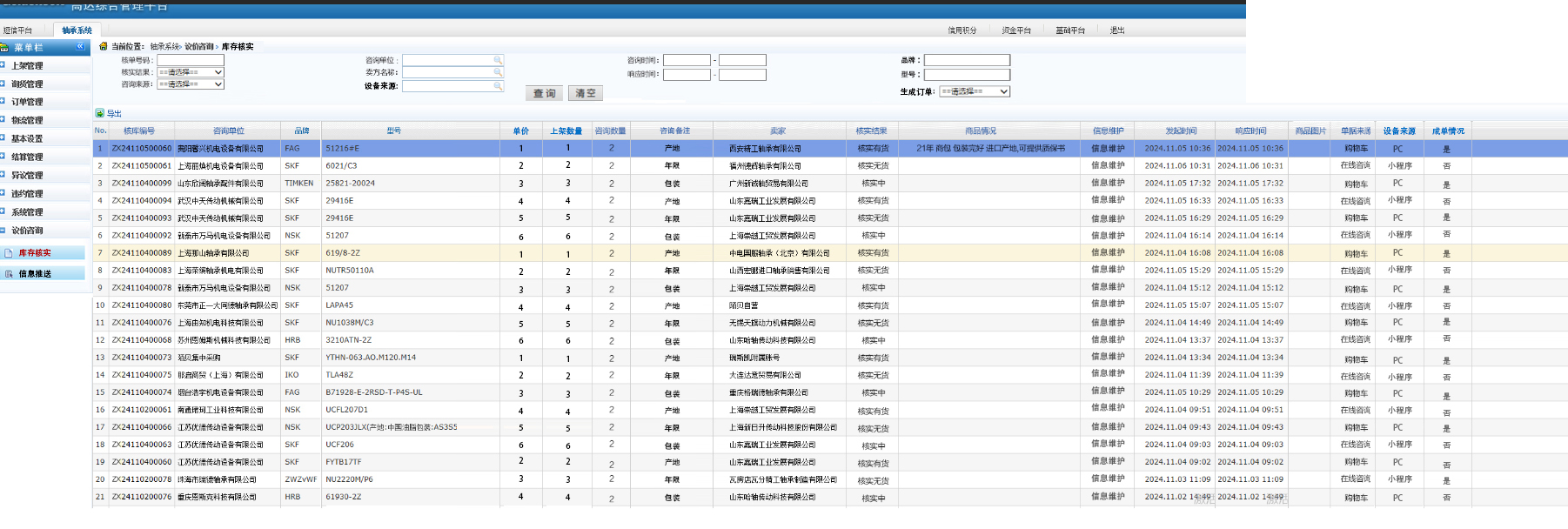Open the 咨询来源 dropdown
This screenshot has height=529, width=1568.
(191, 84)
